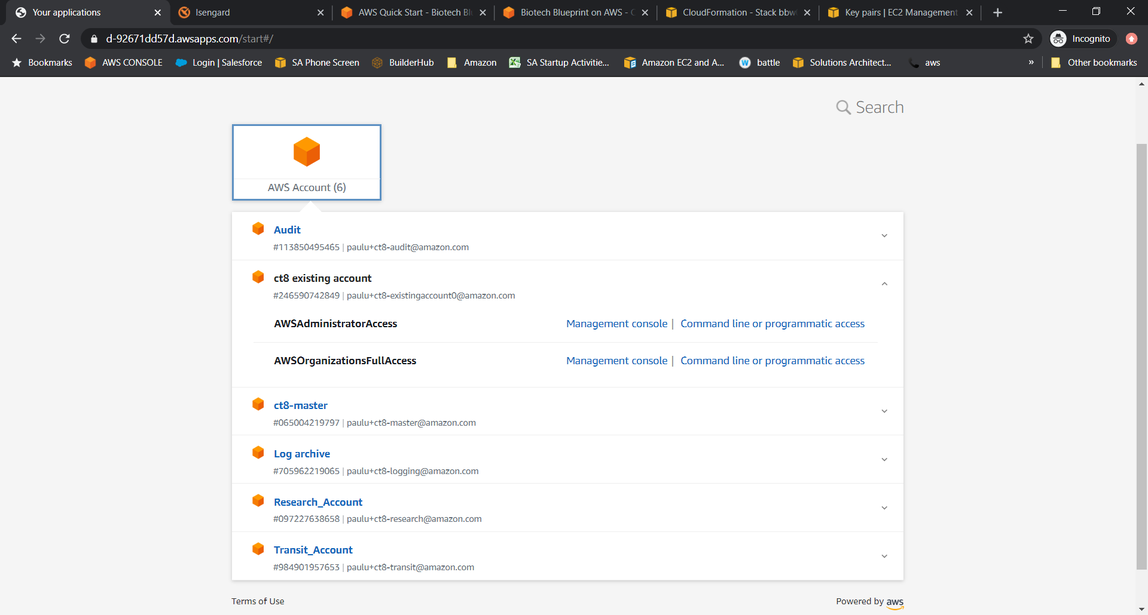This screenshot has width=1148, height=615.
Task: Click the AWS Account (6) cube tile
Action: (307, 162)
